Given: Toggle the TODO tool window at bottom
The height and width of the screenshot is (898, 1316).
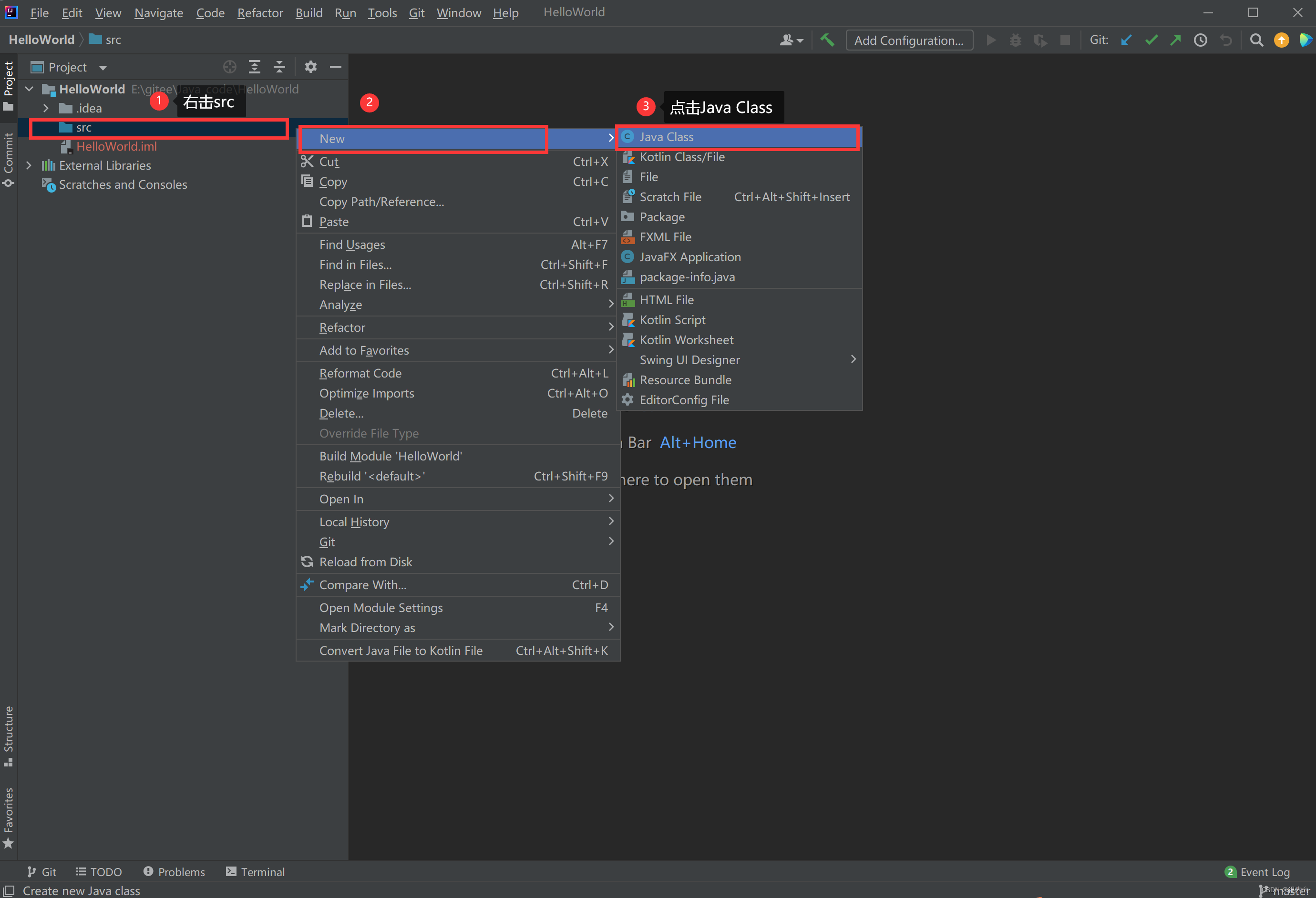Looking at the screenshot, I should point(99,872).
